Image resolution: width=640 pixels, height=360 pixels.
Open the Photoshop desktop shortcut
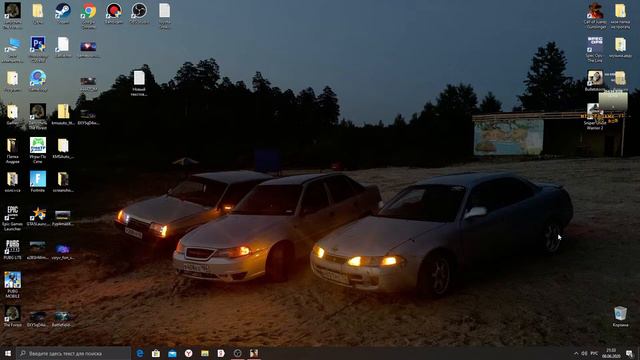pos(38,49)
